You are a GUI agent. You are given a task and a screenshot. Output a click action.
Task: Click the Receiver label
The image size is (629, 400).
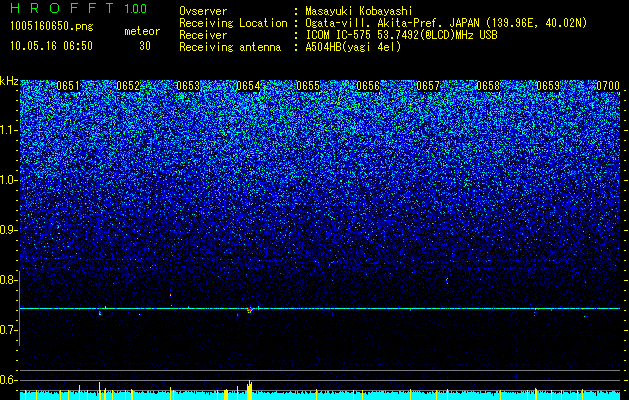click(203, 35)
